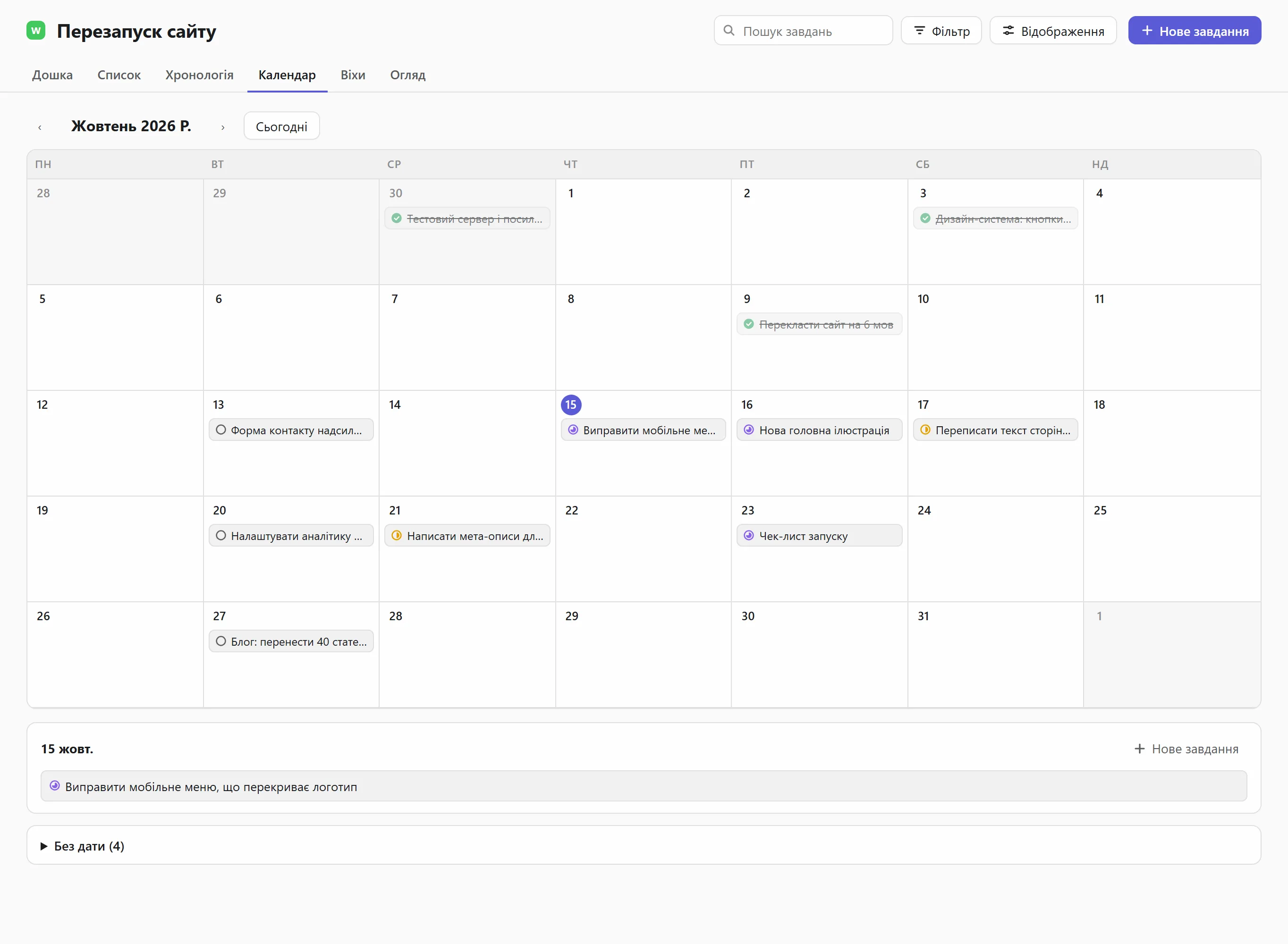Viewport: 1288px width, 944px height.
Task: Focus the Пошук завдань search field
Action: (x=804, y=30)
